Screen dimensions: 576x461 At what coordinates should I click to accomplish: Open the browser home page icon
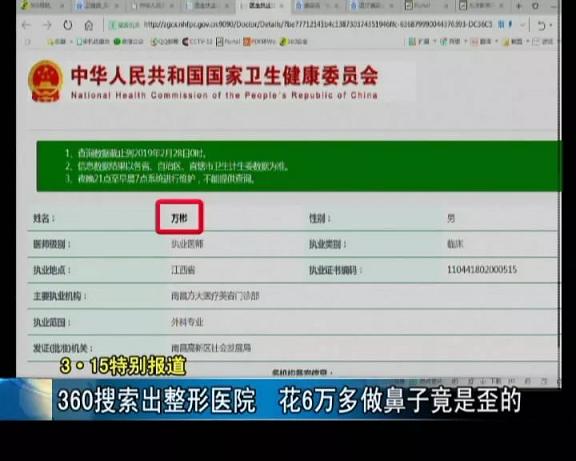tap(89, 25)
